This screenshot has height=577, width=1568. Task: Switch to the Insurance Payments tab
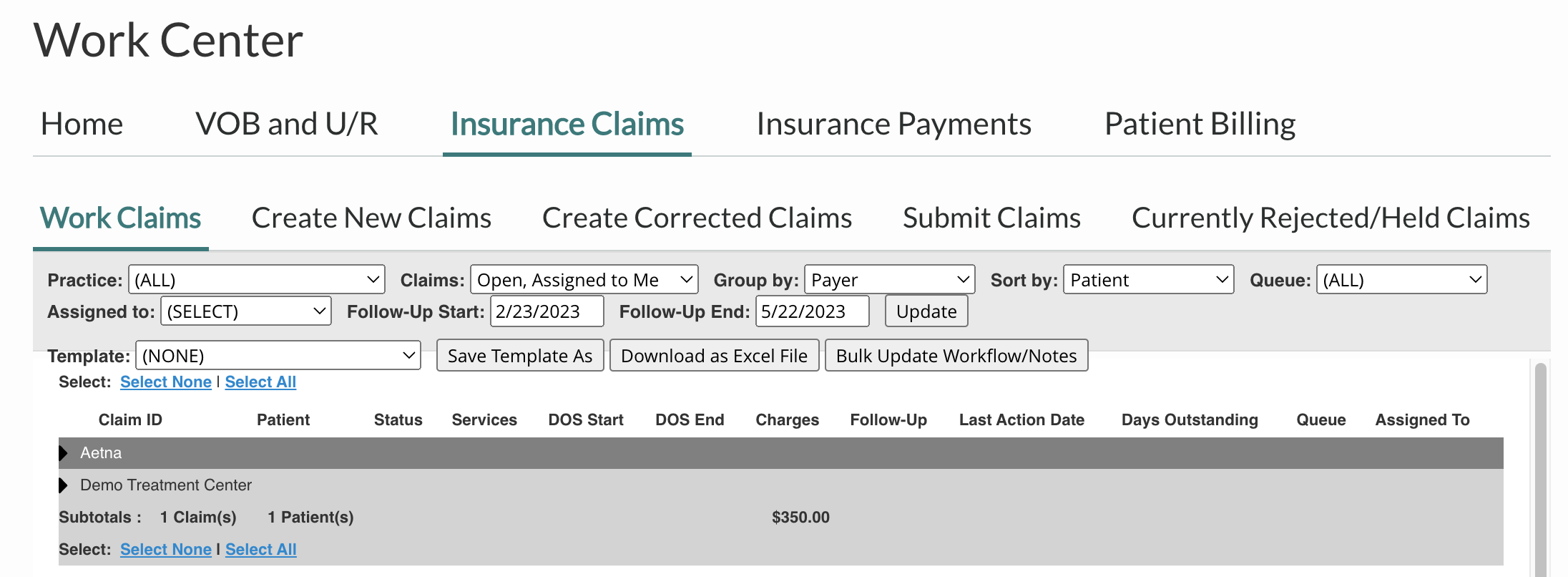pos(893,123)
